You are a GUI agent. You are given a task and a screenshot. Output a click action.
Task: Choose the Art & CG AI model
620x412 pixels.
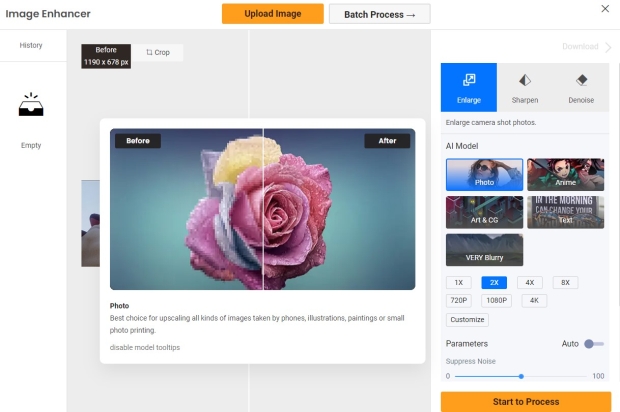[x=484, y=212]
